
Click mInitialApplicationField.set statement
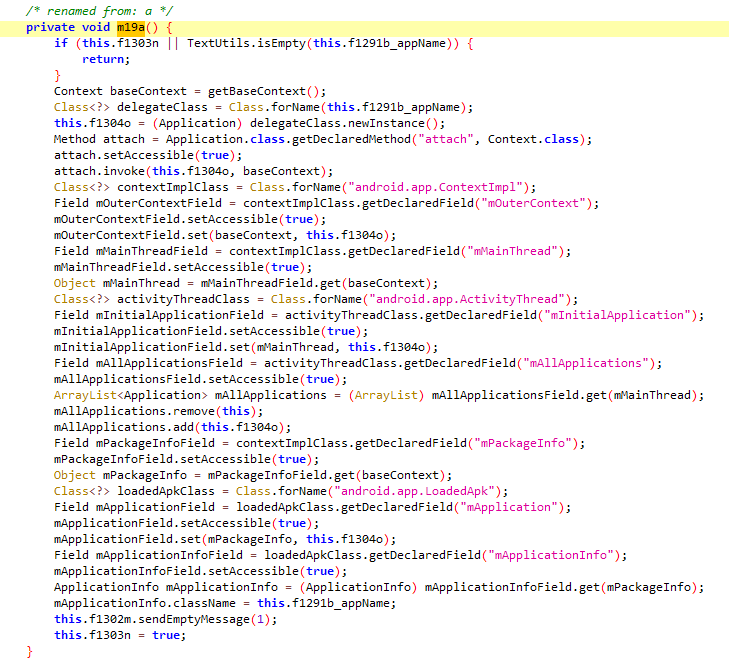coord(245,347)
